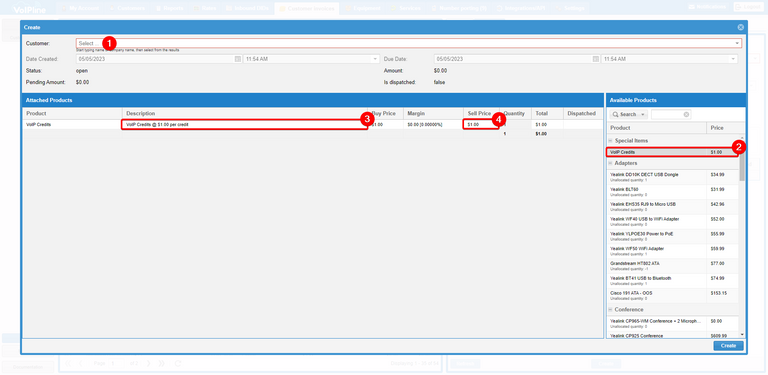Click the Total column header

click(x=547, y=114)
